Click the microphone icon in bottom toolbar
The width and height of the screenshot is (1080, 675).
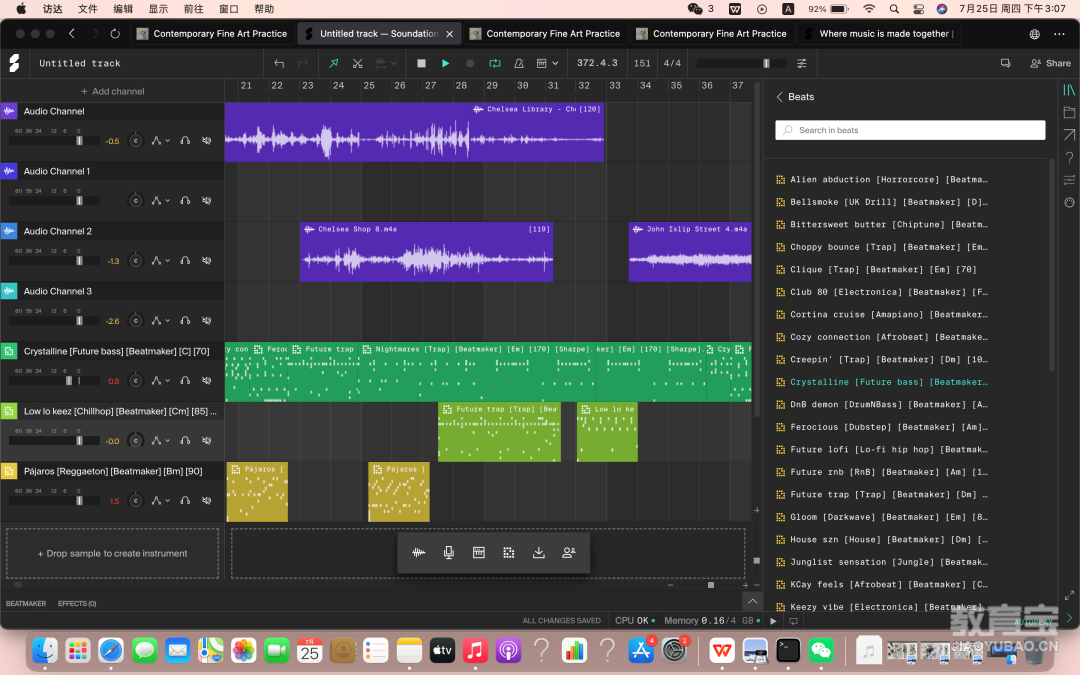(x=448, y=552)
